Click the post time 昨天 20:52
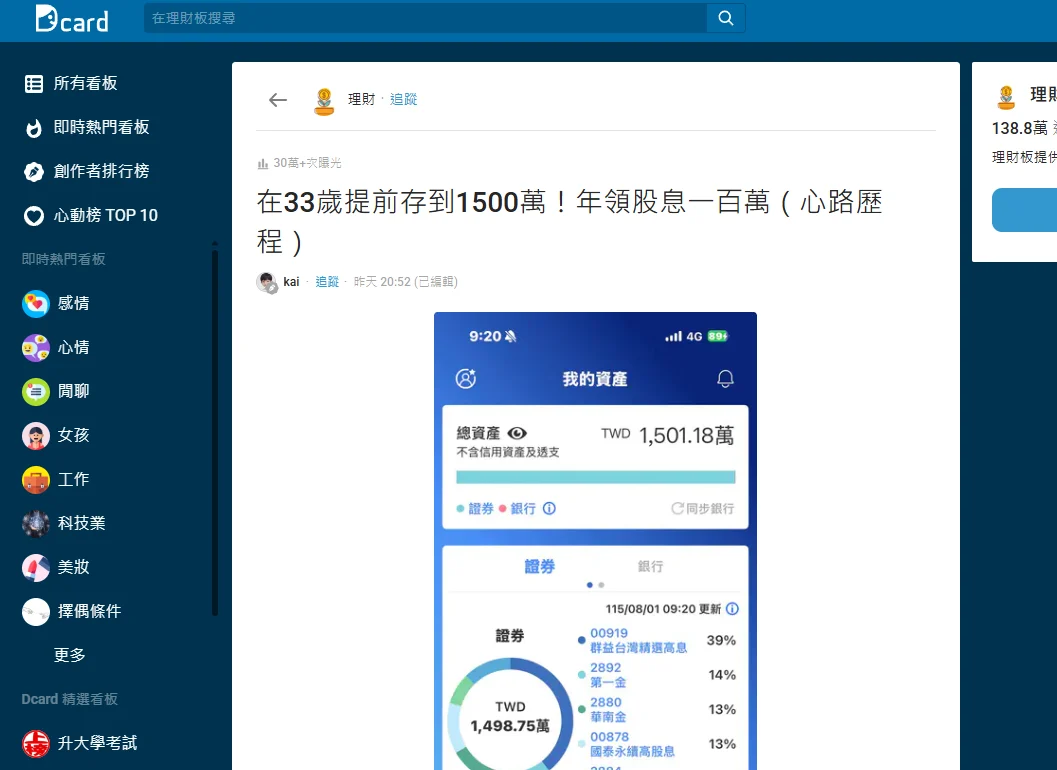Image resolution: width=1057 pixels, height=770 pixels. [x=382, y=282]
